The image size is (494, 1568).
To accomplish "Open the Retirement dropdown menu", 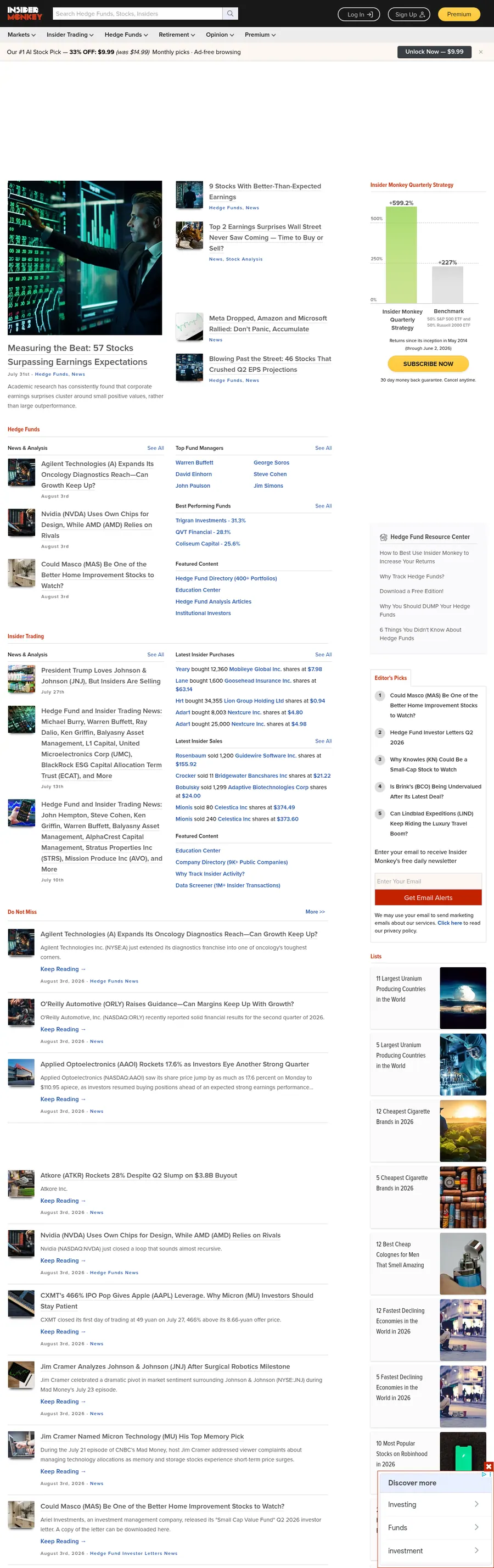I will click(x=177, y=35).
